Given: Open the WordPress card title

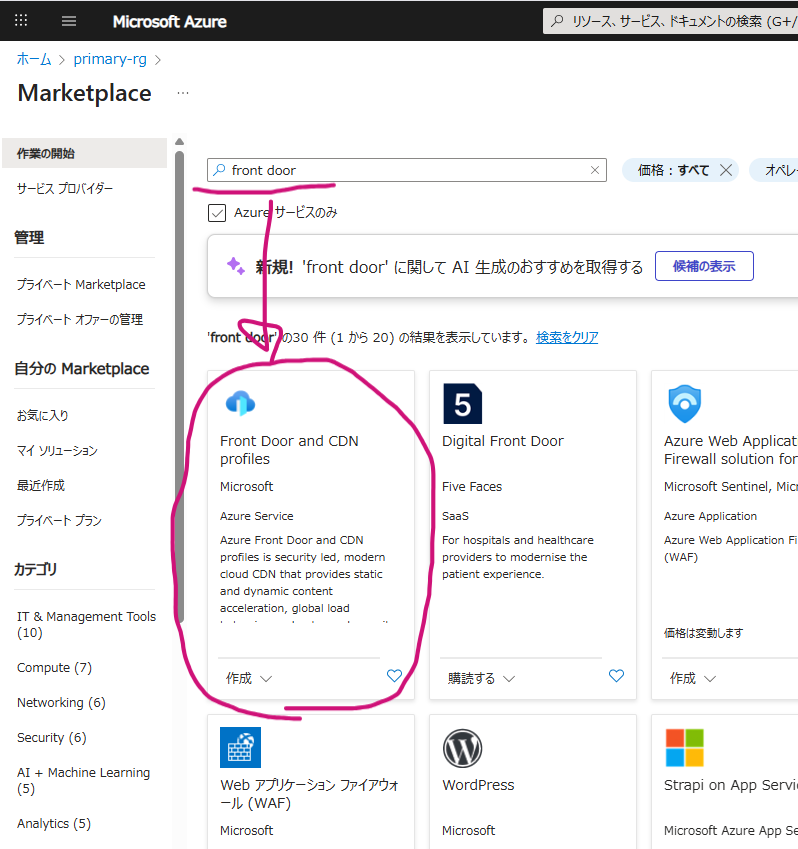Looking at the screenshot, I should (478, 785).
